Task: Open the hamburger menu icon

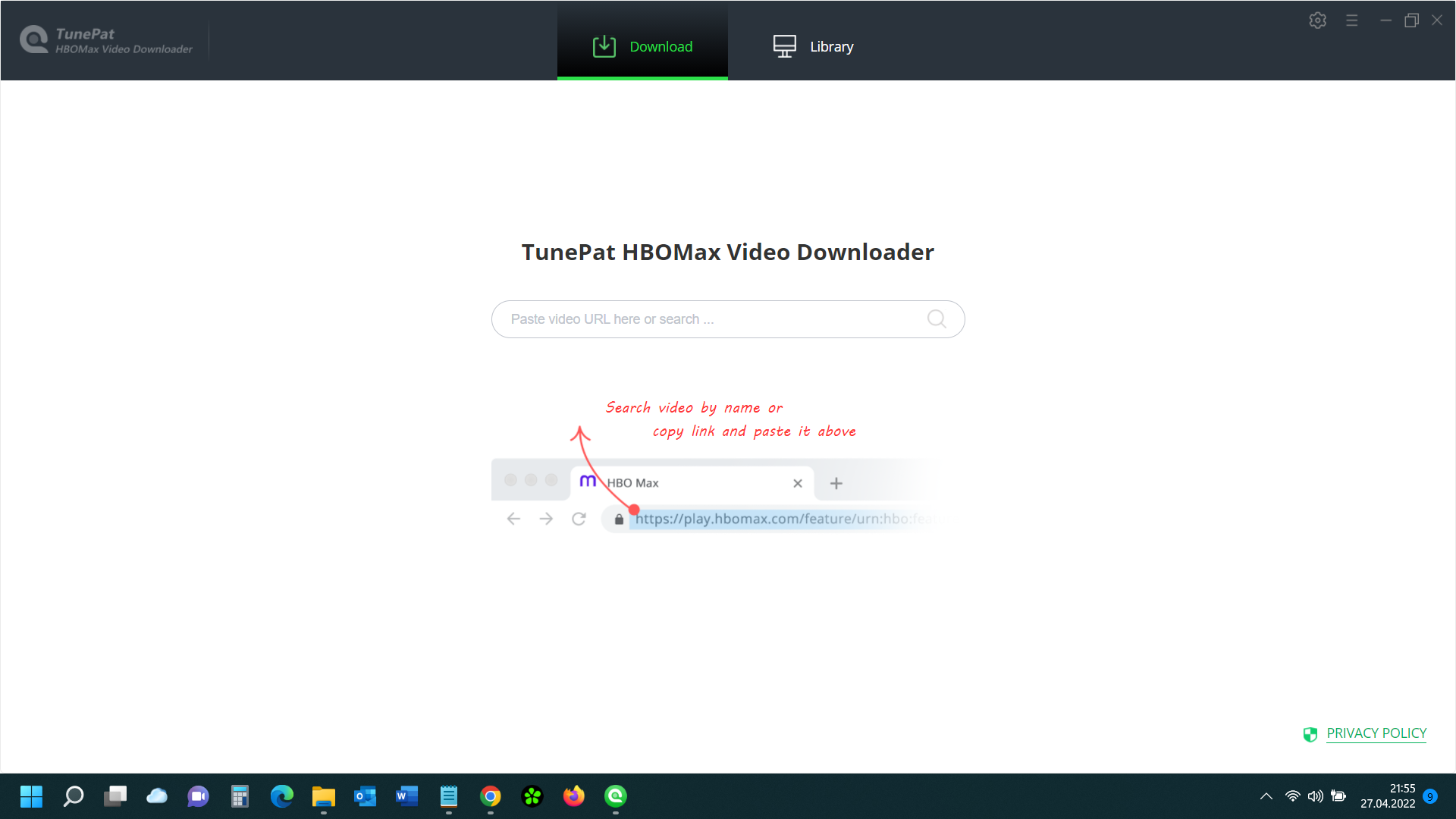Action: coord(1351,20)
